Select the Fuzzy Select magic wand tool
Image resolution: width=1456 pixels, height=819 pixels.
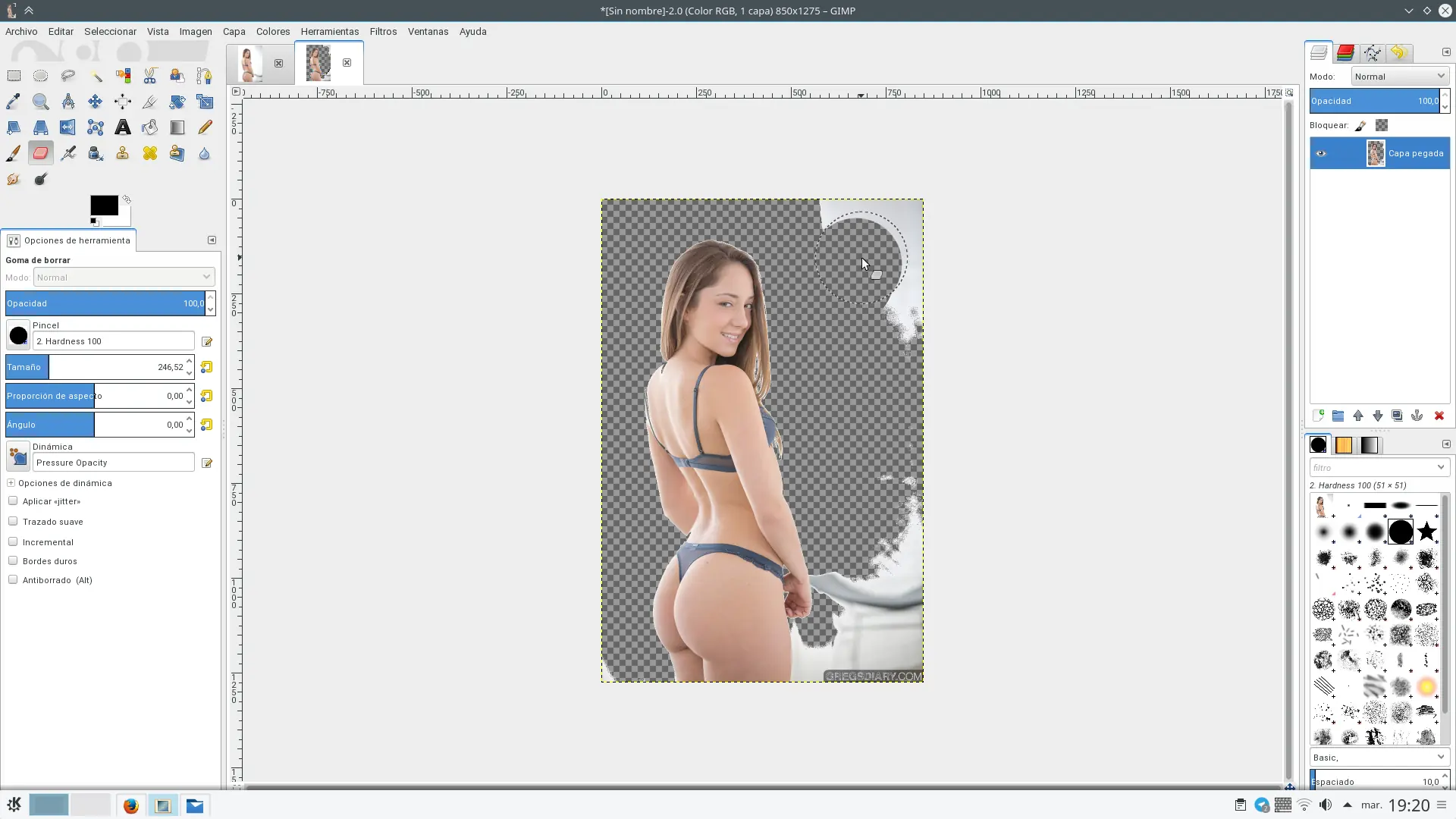96,76
